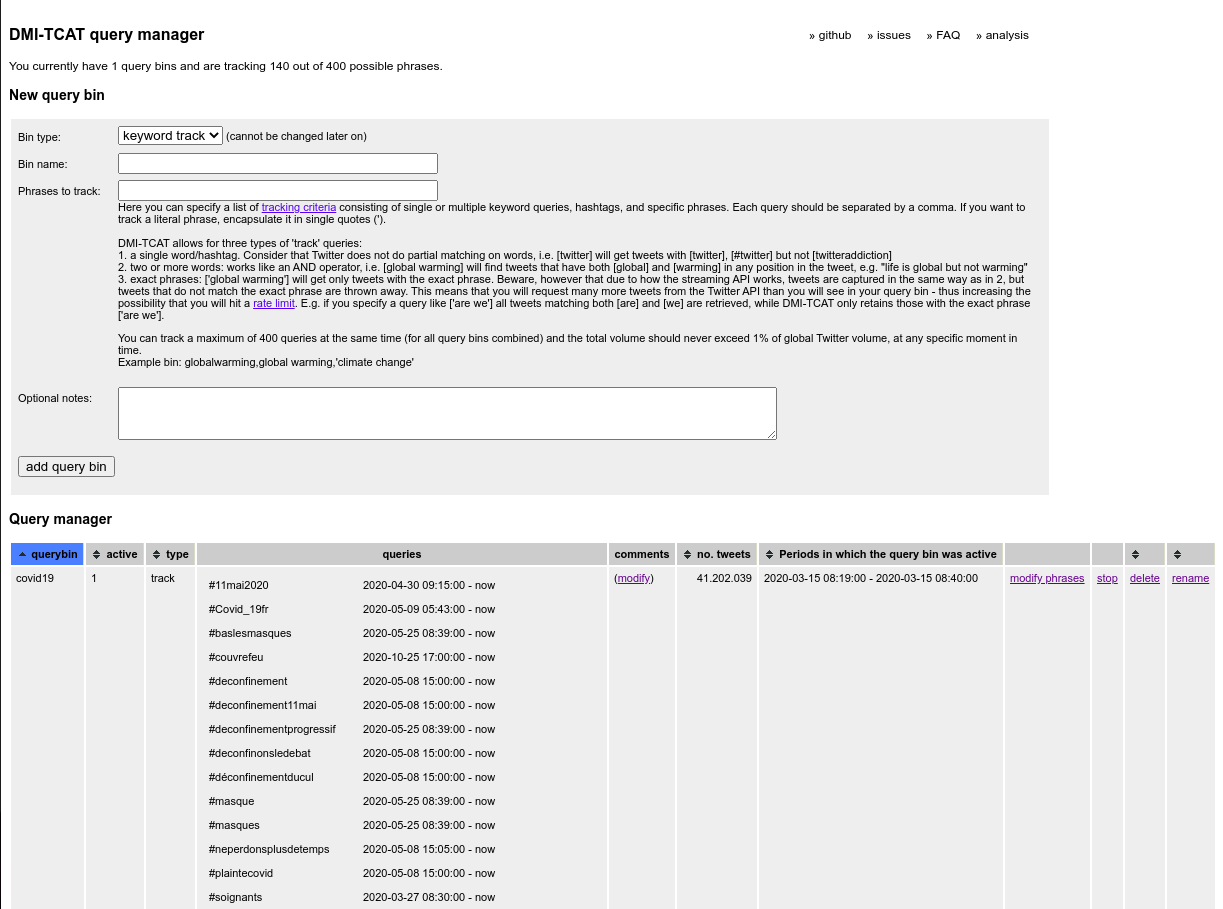Select the #baslesmasques query entry
Image resolution: width=1223 pixels, height=909 pixels.
point(250,633)
